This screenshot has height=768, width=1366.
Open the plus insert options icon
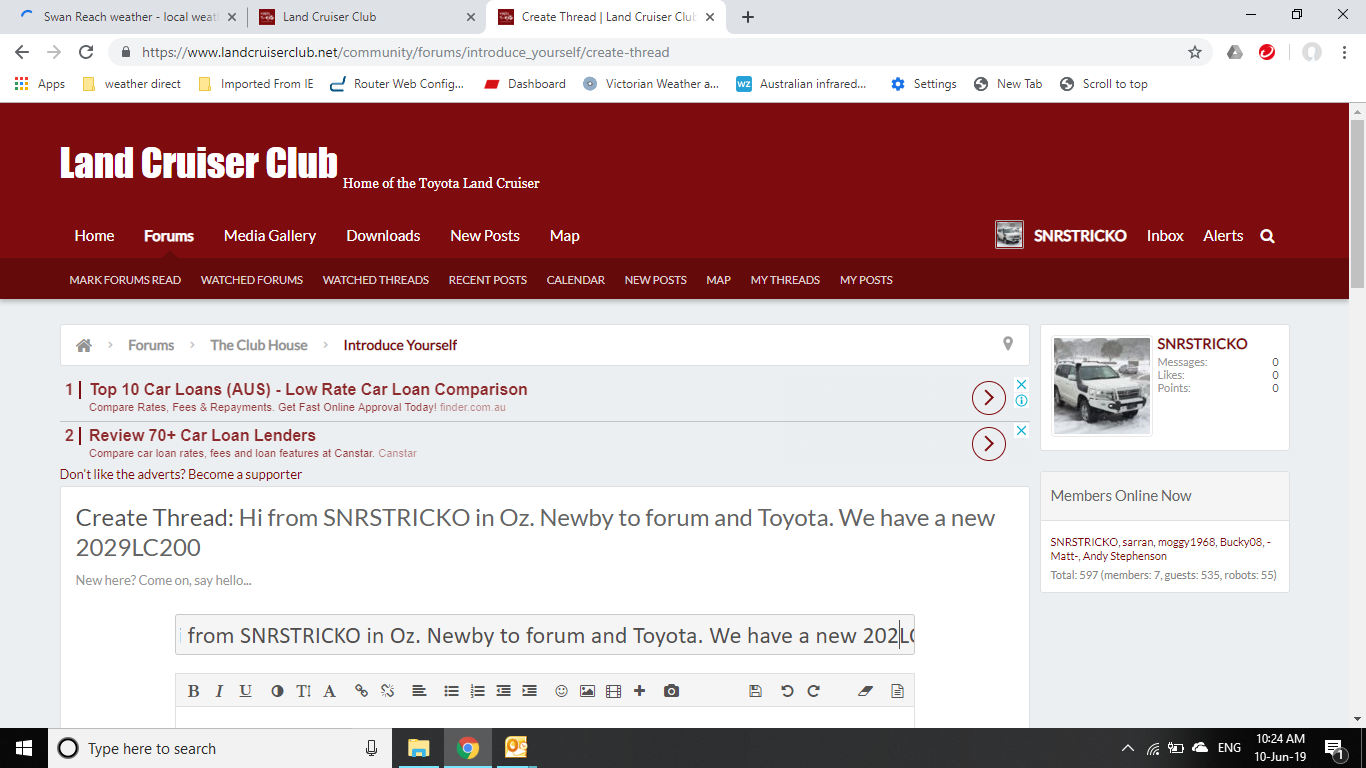coord(640,691)
